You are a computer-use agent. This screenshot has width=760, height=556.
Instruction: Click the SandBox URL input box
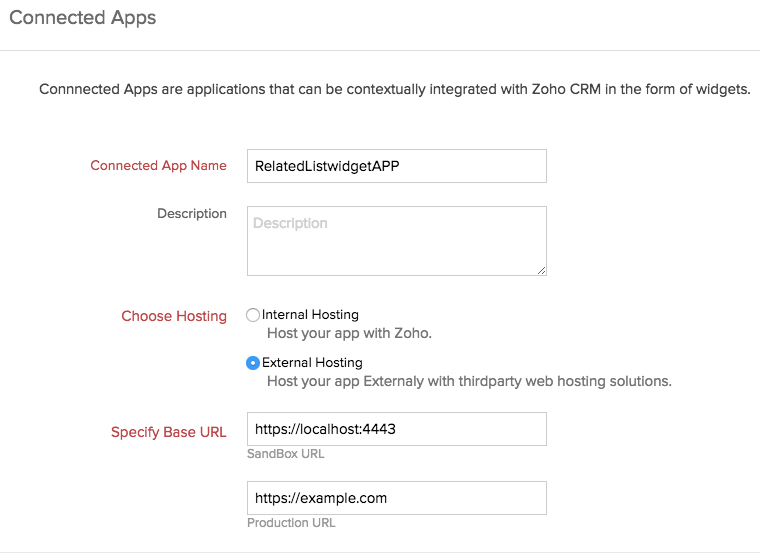[x=396, y=429]
